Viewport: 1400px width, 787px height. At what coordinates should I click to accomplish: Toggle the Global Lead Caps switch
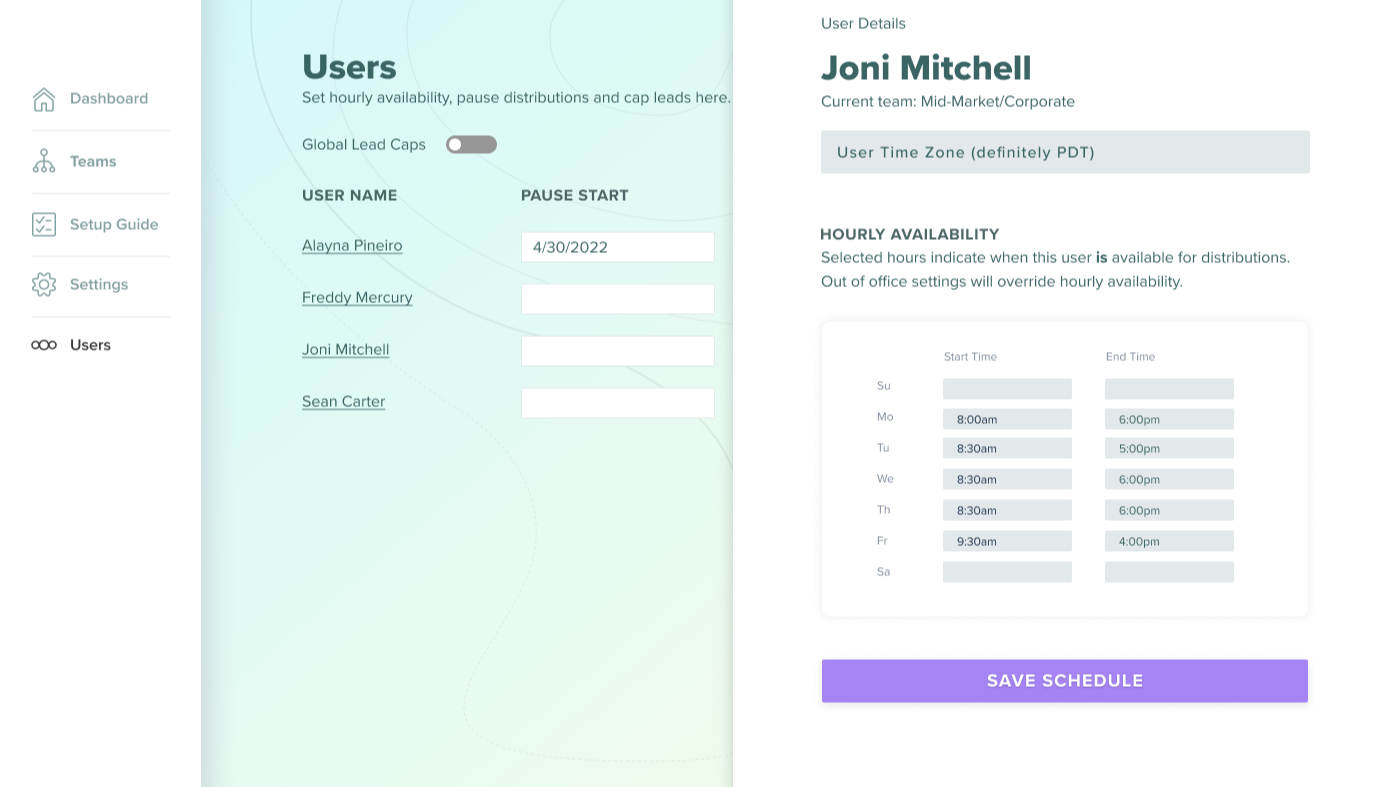point(471,145)
